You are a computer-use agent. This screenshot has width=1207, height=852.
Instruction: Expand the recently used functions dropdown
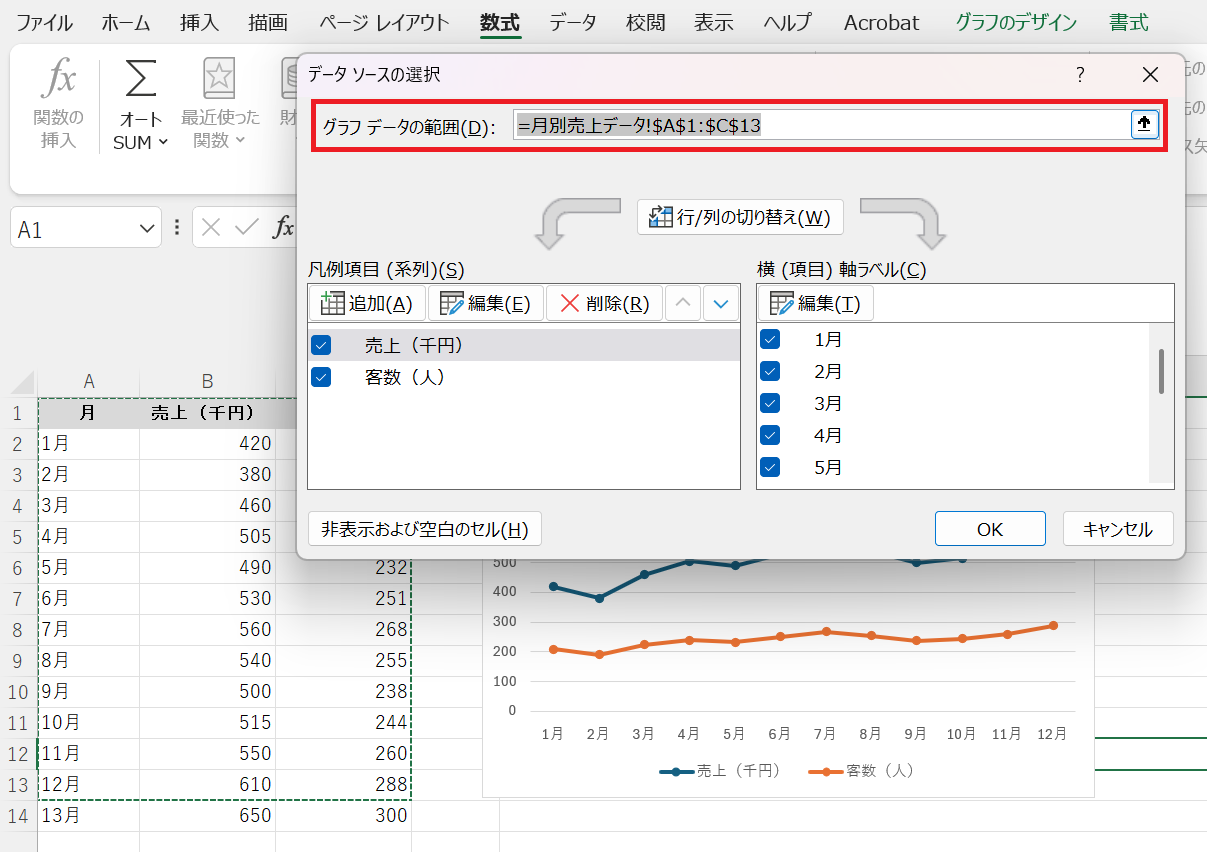click(x=240, y=141)
